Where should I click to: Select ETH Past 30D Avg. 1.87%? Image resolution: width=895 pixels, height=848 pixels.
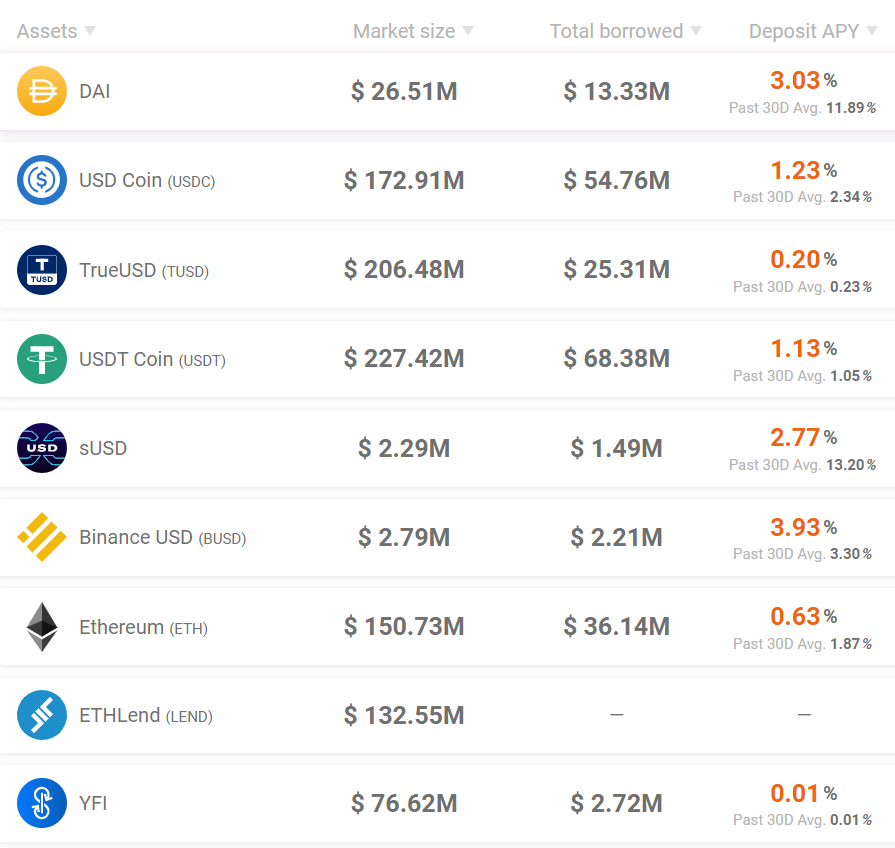(803, 644)
